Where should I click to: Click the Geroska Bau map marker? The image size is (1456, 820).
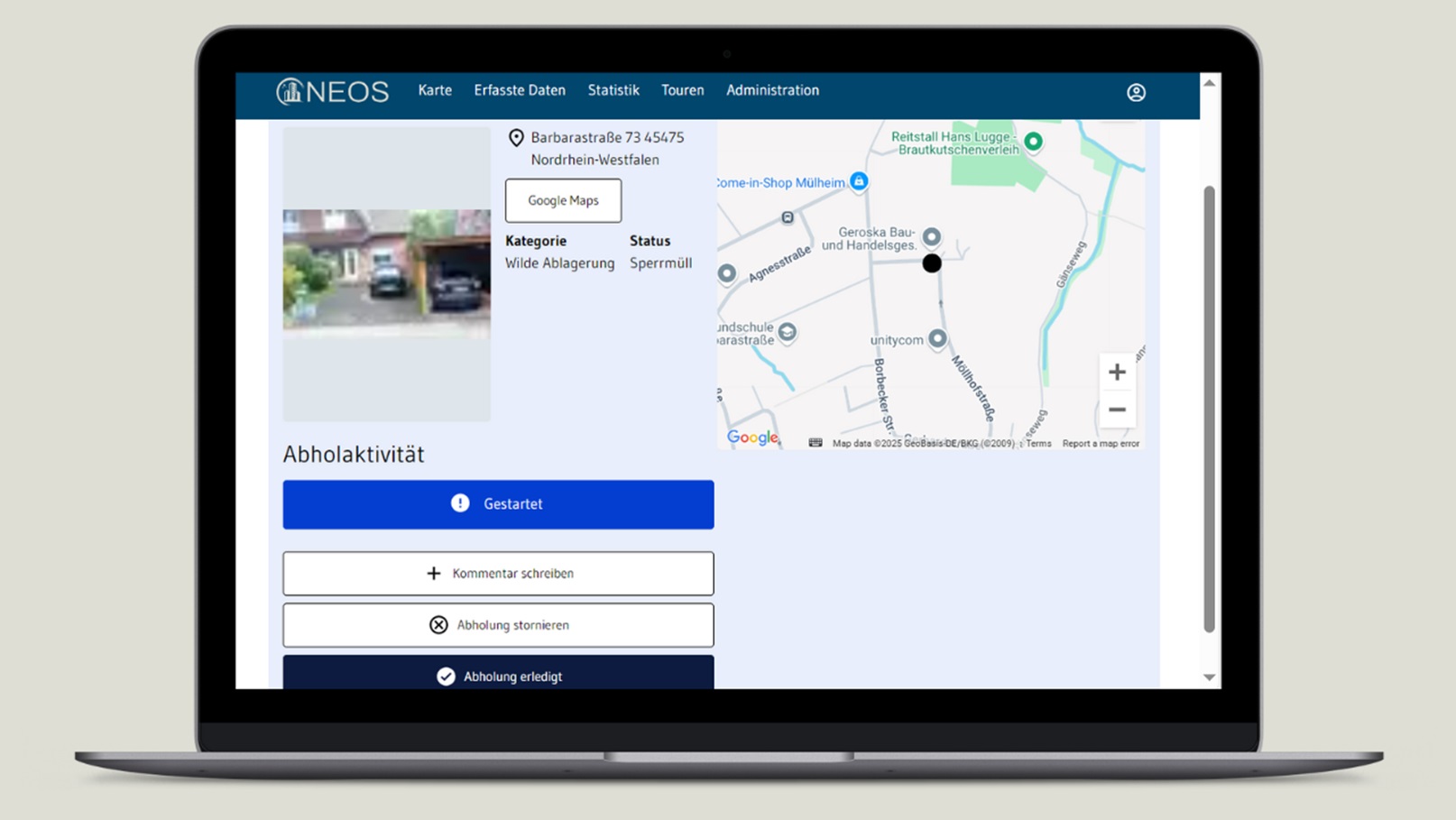click(x=932, y=237)
